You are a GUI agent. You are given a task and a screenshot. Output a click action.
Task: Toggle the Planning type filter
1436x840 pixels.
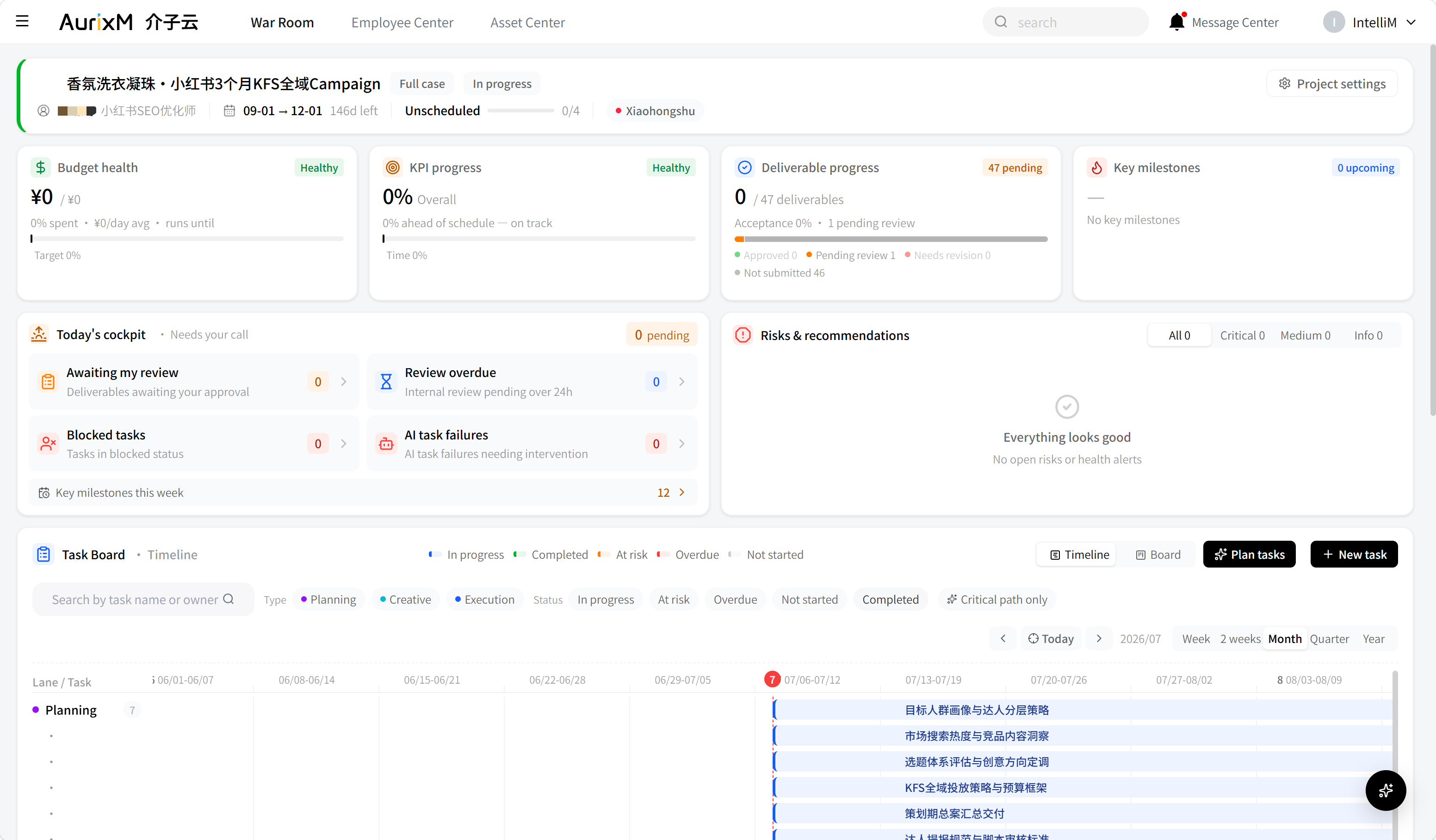(329, 599)
